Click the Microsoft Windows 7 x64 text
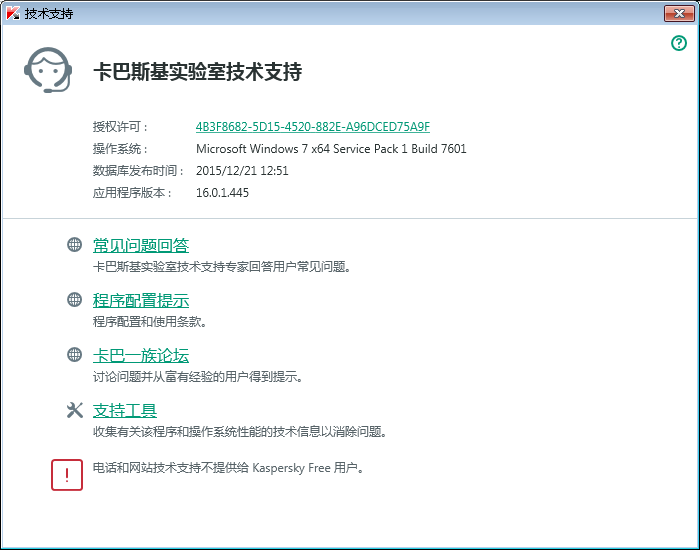This screenshot has width=700, height=550. pyautogui.click(x=331, y=149)
